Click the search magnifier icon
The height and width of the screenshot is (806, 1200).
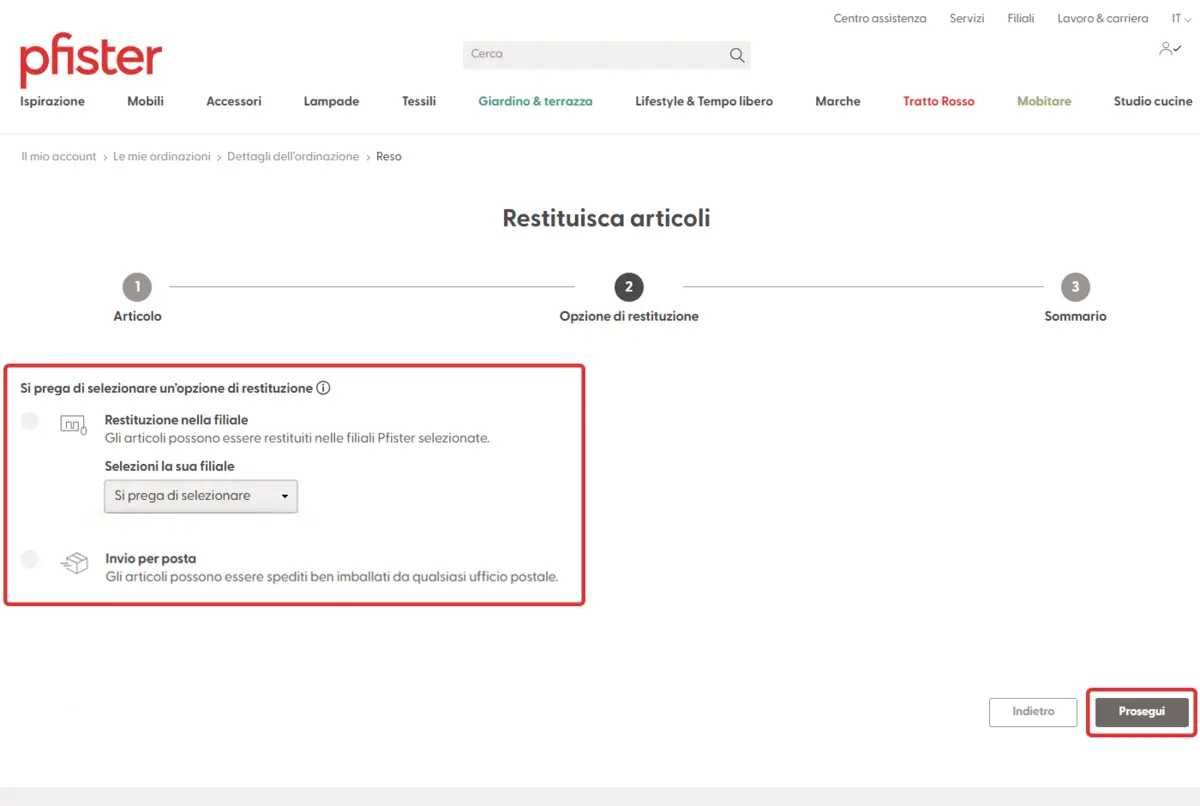pos(737,55)
